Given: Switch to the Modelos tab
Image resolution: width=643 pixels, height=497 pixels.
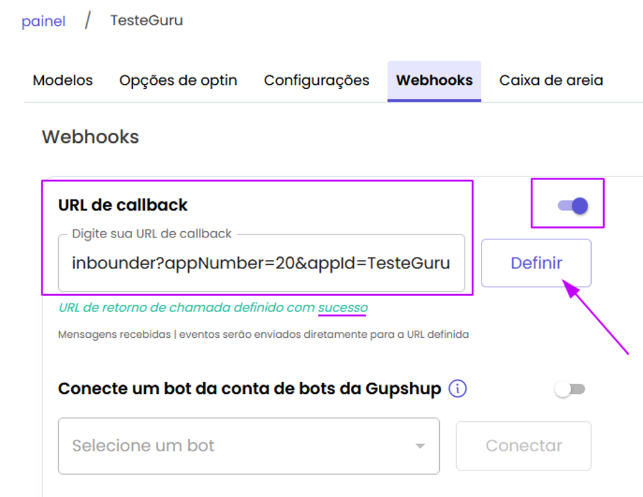Looking at the screenshot, I should 63,80.
